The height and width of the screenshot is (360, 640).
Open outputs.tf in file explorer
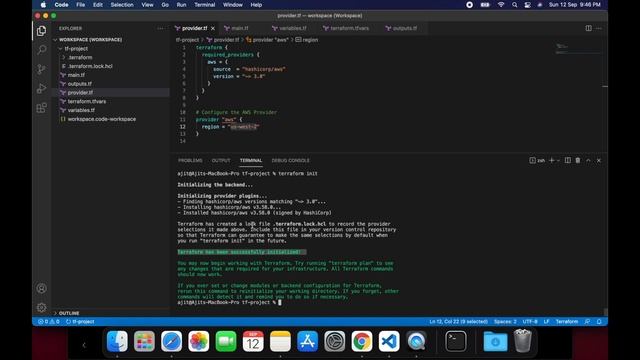tap(80, 84)
